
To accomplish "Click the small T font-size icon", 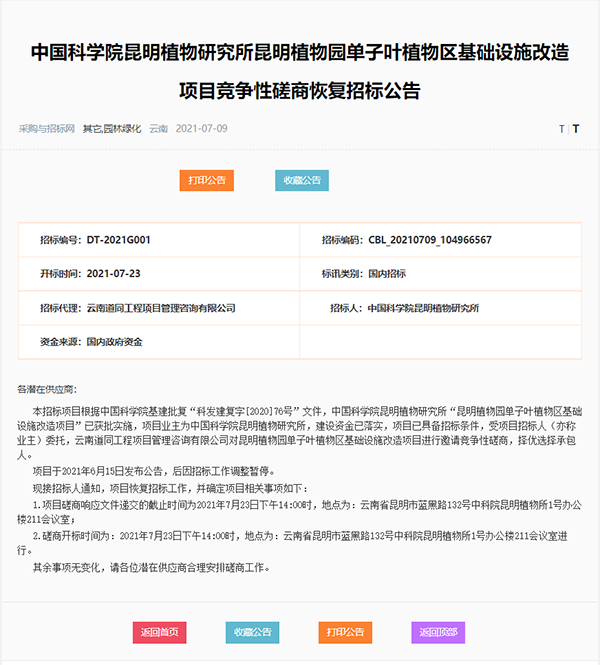I will (562, 129).
